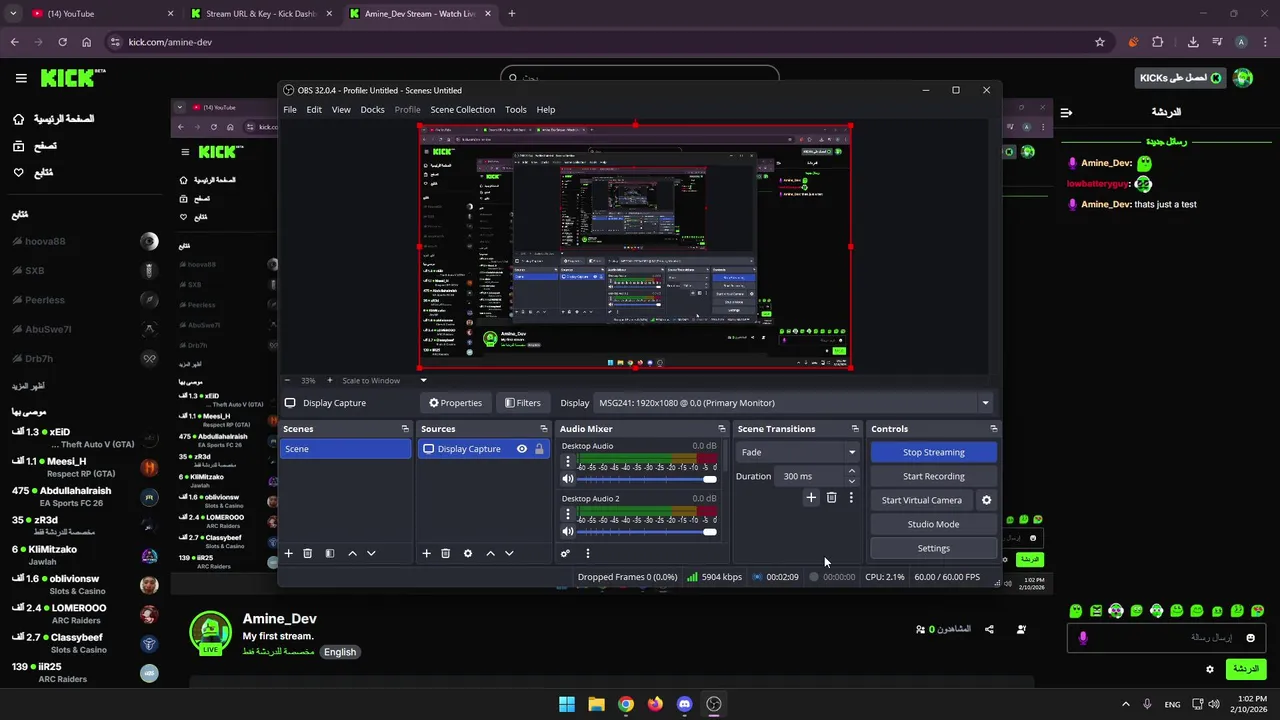Screen dimensions: 1280x720
Task: Open Kick chat settings gear
Action: point(1210,669)
